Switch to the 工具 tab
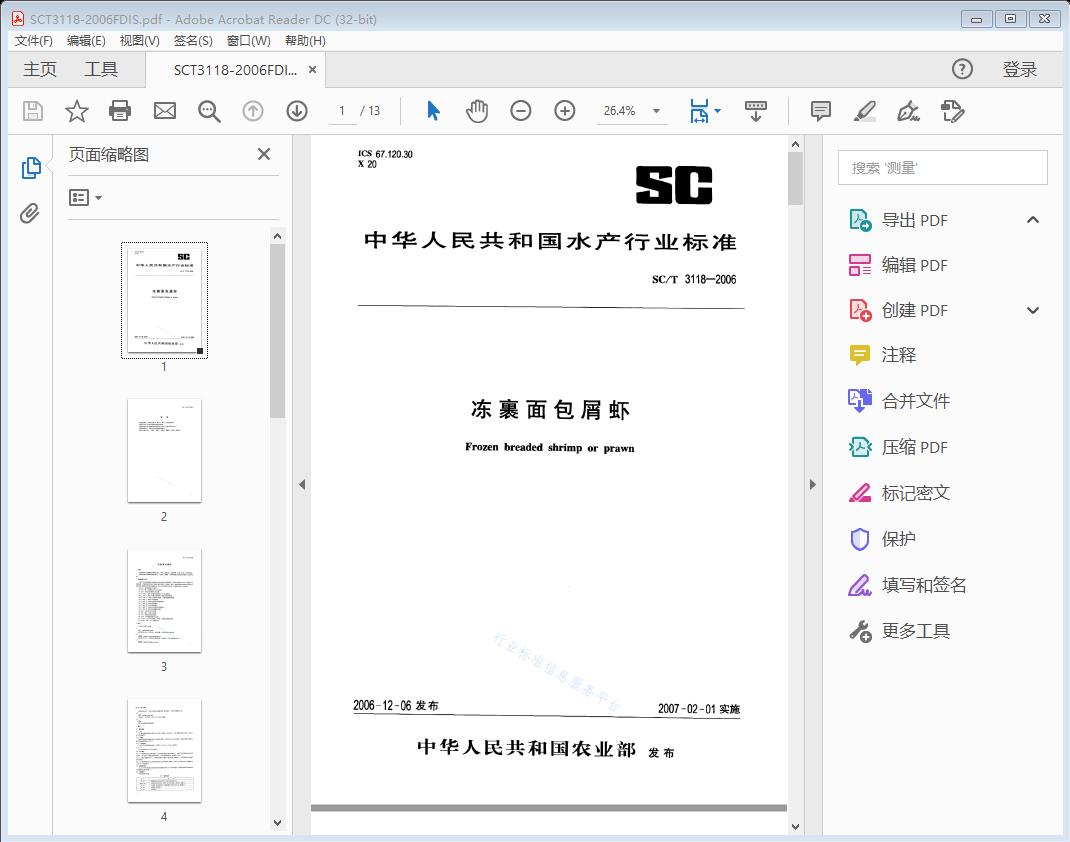The width and height of the screenshot is (1070, 842). [101, 69]
